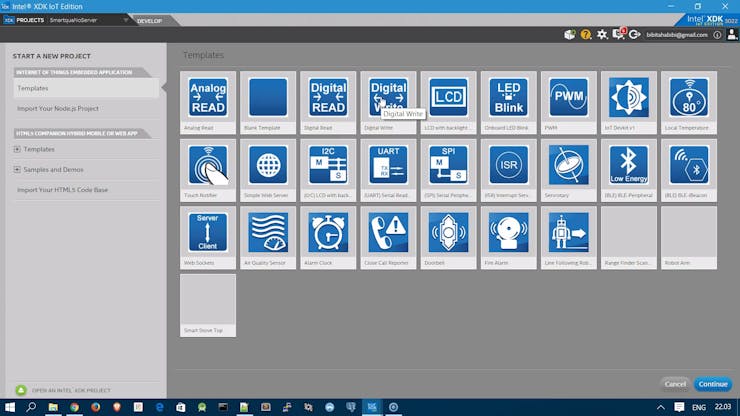The width and height of the screenshot is (740, 416).
Task: Pick the Onboard LED Blink template
Action: 509,102
